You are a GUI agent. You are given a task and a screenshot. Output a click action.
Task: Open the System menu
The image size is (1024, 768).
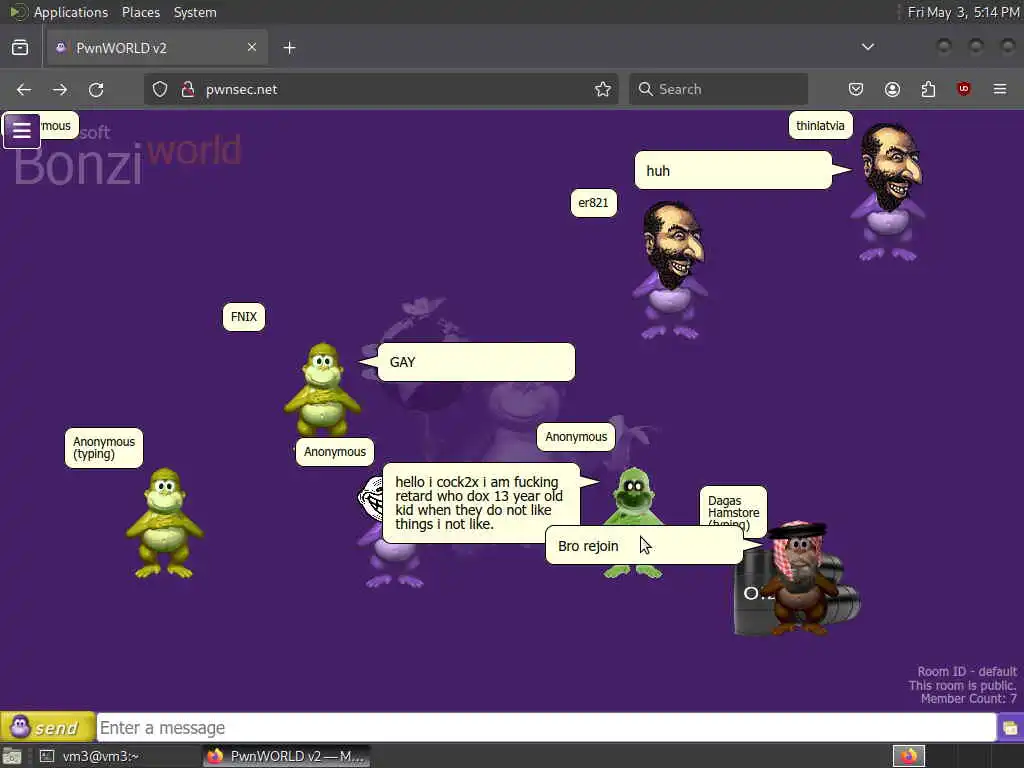click(x=195, y=12)
